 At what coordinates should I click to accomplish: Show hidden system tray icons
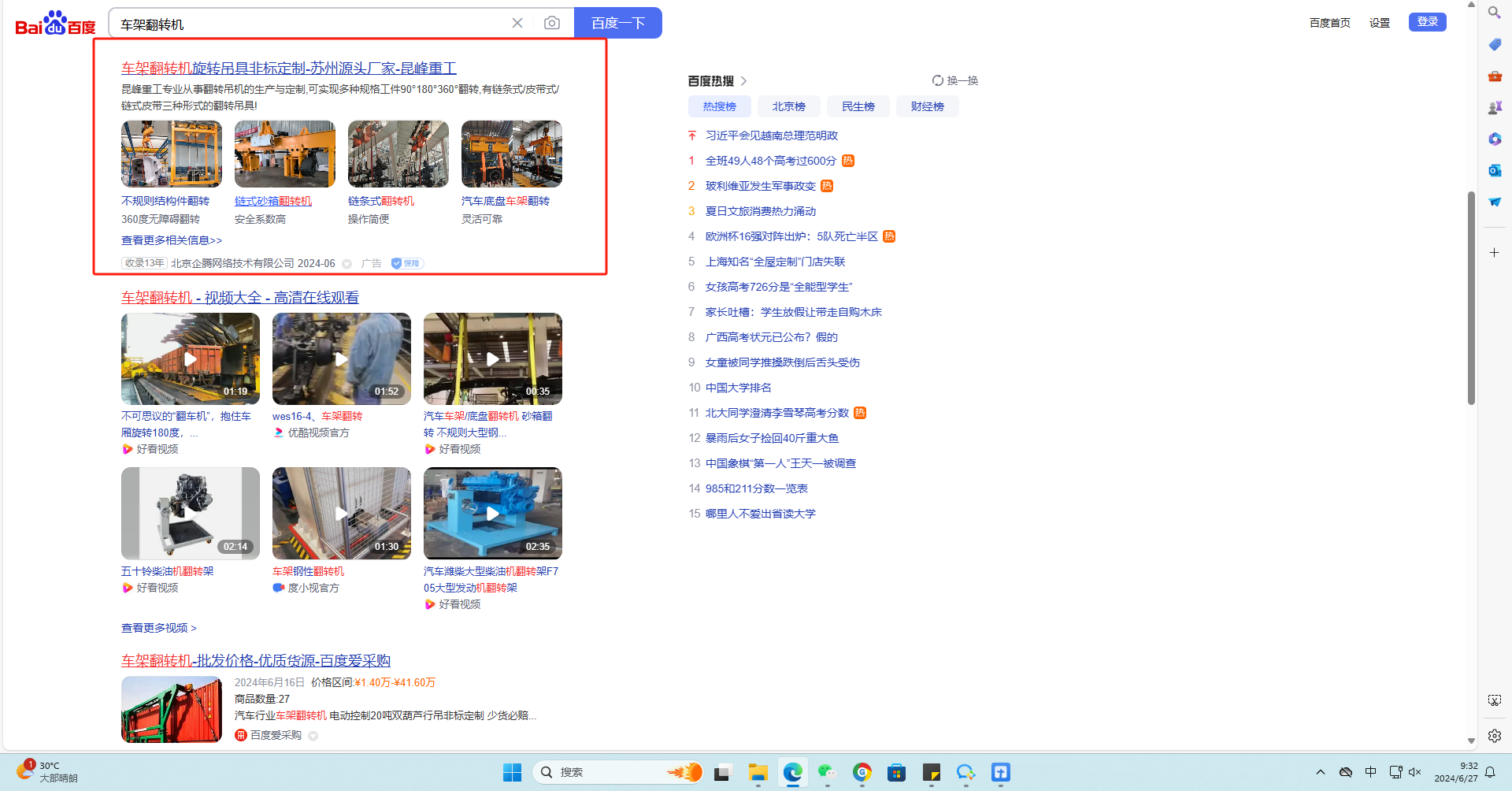tap(1321, 772)
